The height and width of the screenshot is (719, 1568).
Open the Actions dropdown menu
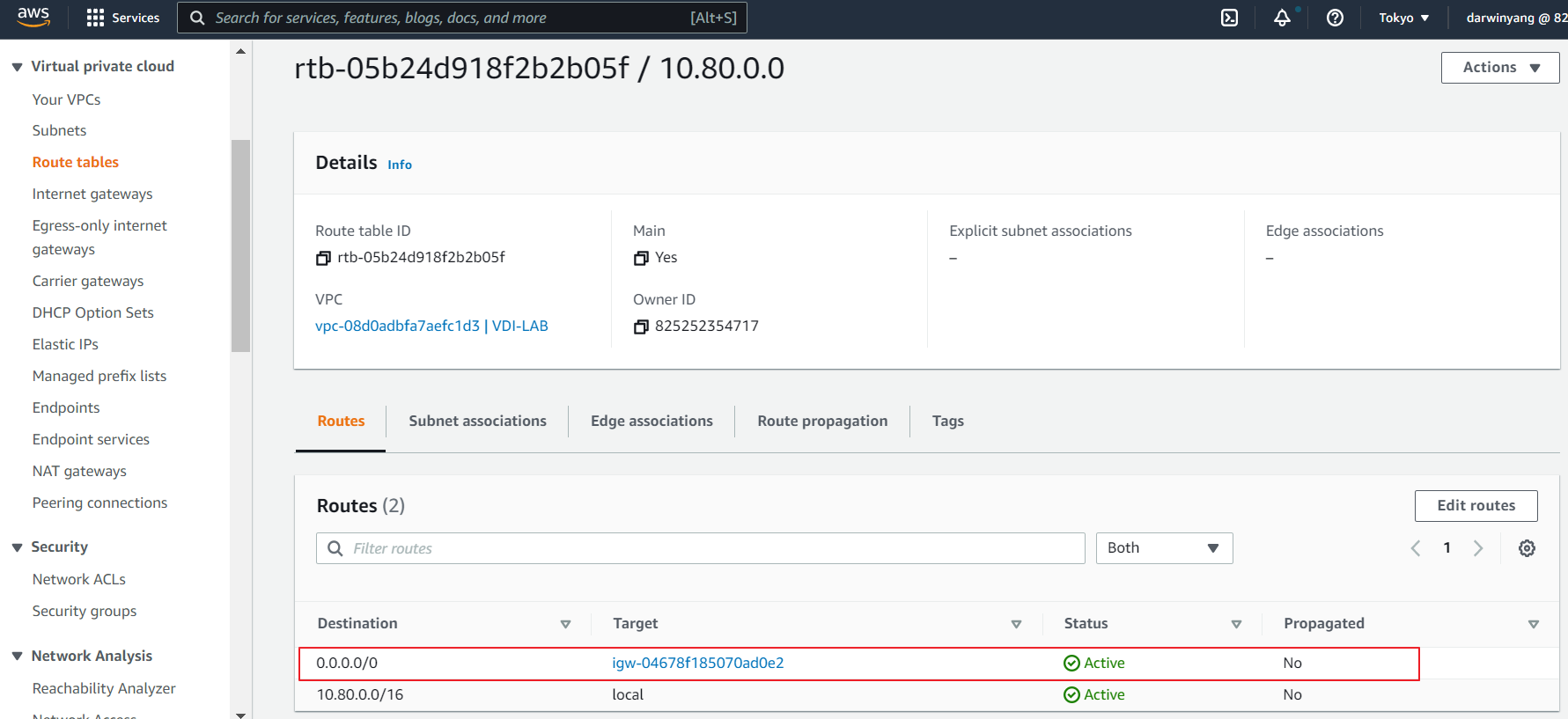click(1499, 68)
